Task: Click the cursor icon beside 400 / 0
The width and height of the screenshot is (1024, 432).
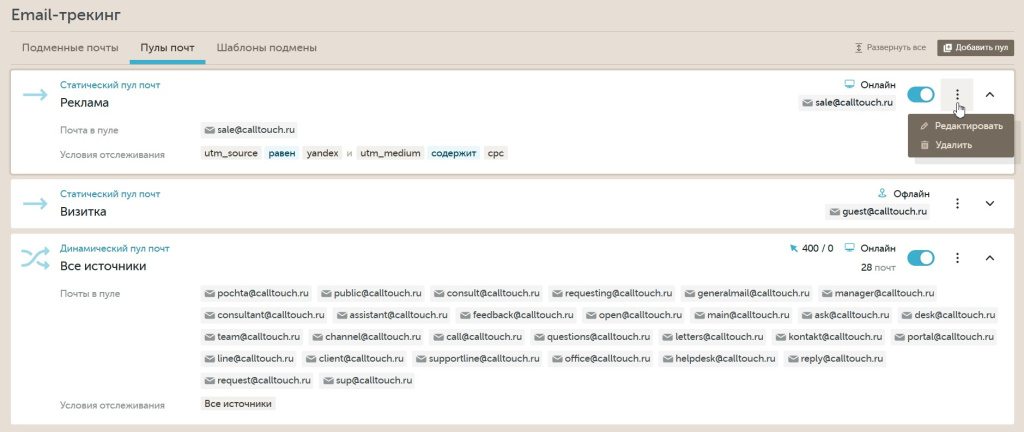Action: (793, 248)
